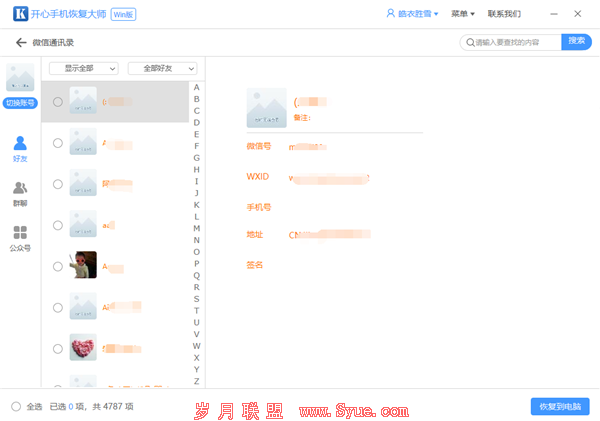Select the radio button of the first highlighted contact
Image resolution: width=600 pixels, height=421 pixels.
pos(58,102)
